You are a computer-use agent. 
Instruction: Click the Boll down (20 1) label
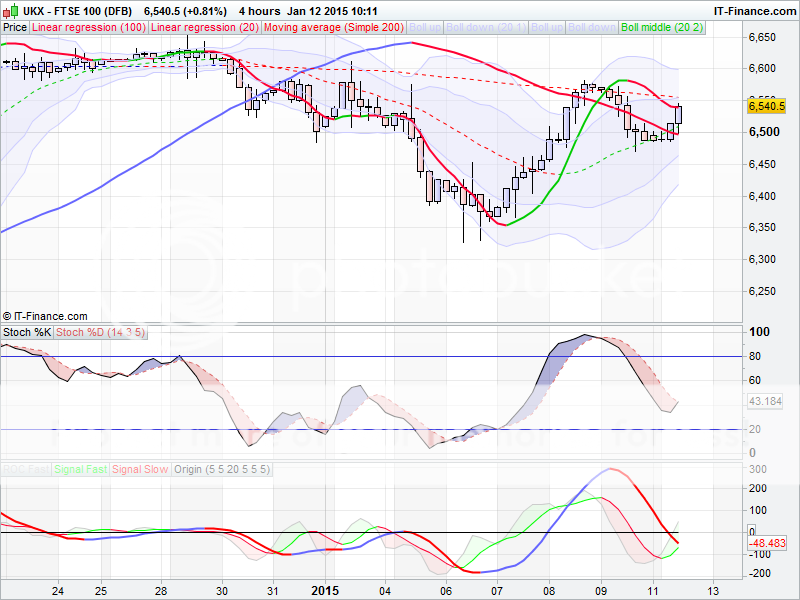pos(484,28)
